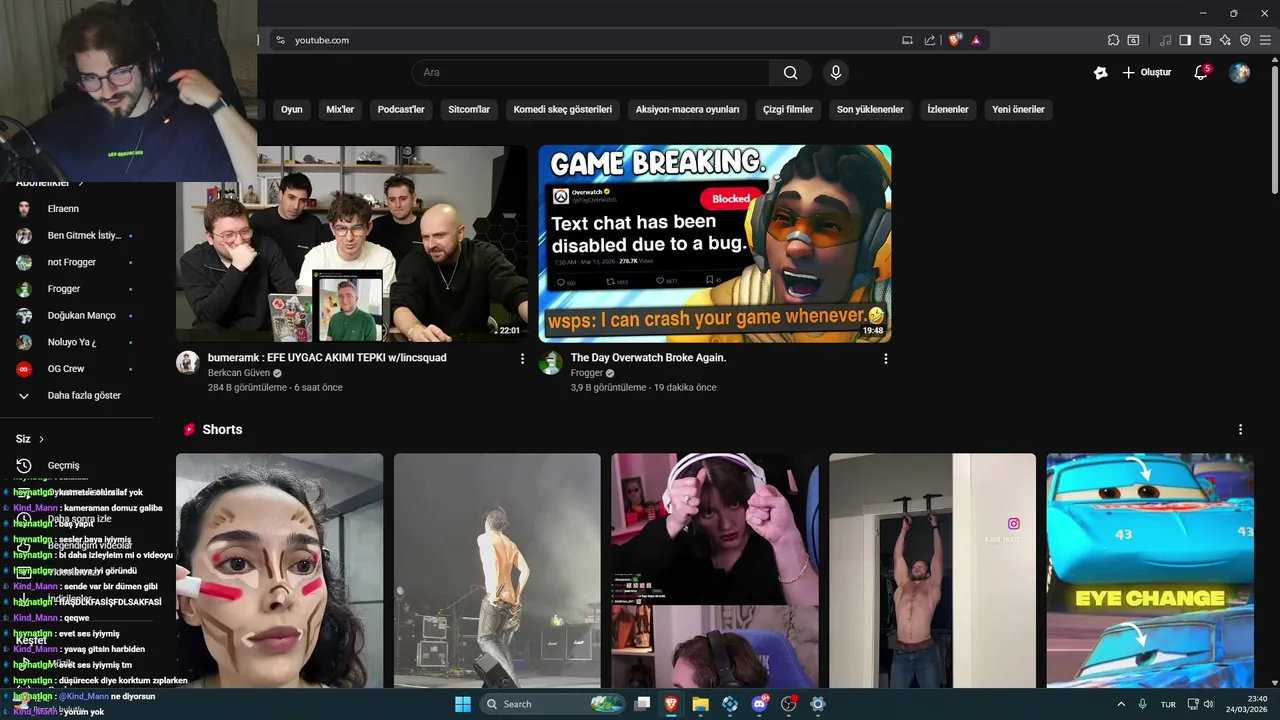Activate voice search microphone icon
The image size is (1280, 720).
835,72
